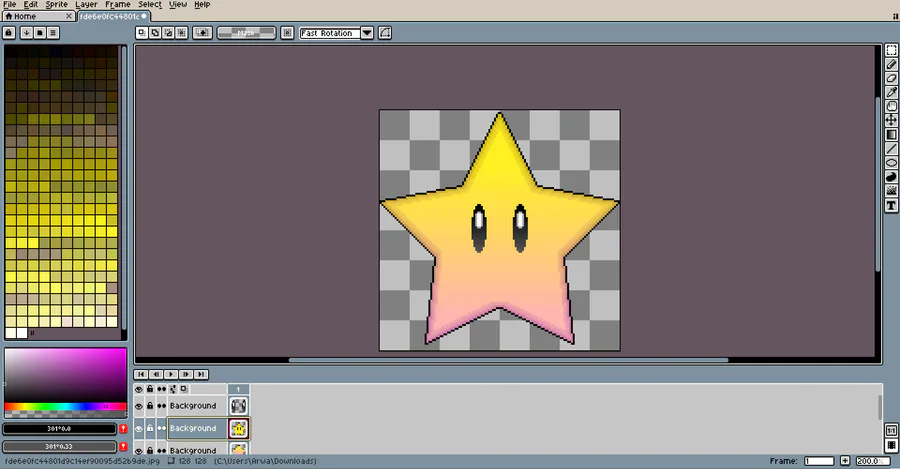
Task: Choose Subtract from selection mode
Action: 168,33
